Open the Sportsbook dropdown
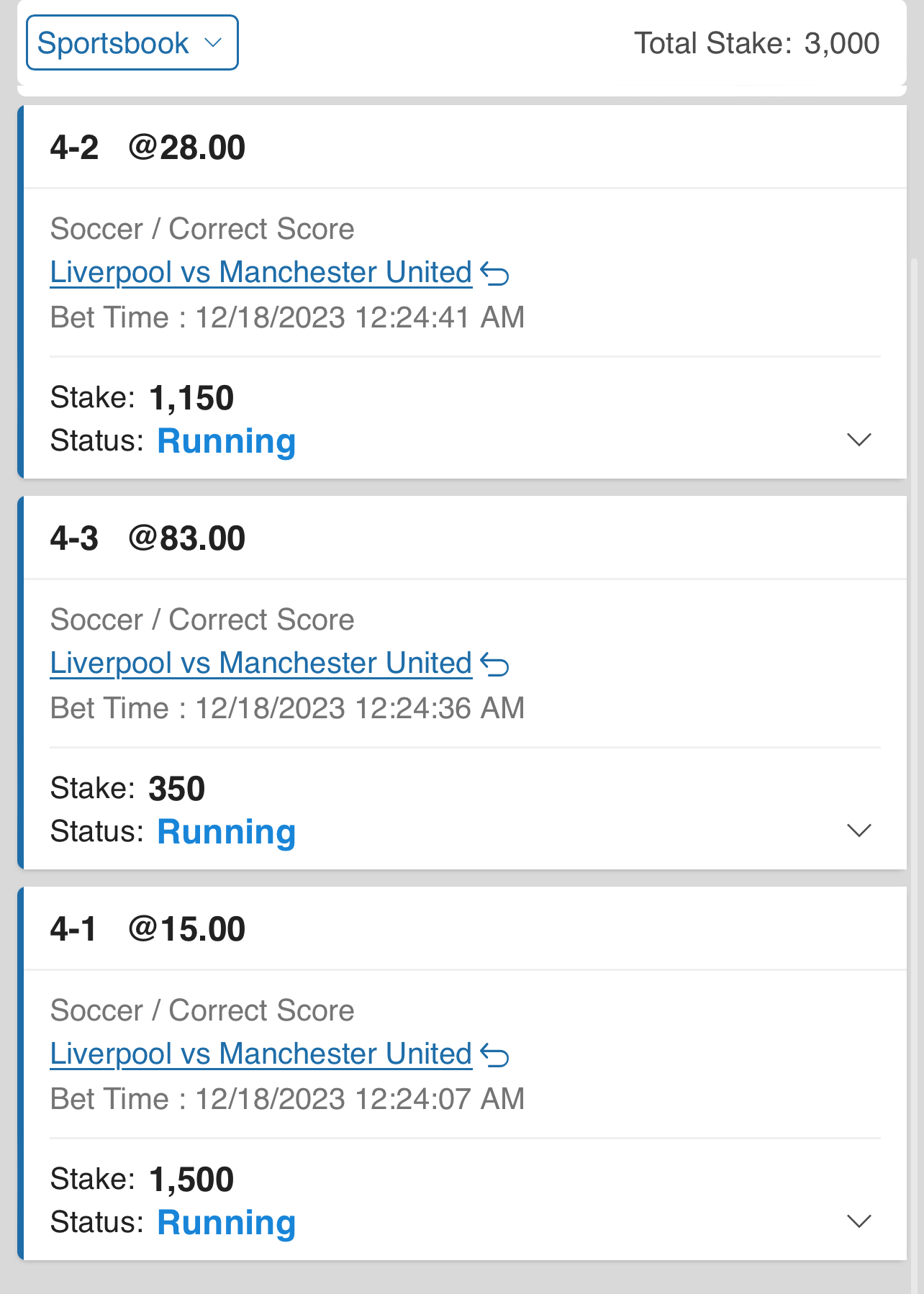The image size is (924, 1294). pyautogui.click(x=132, y=43)
